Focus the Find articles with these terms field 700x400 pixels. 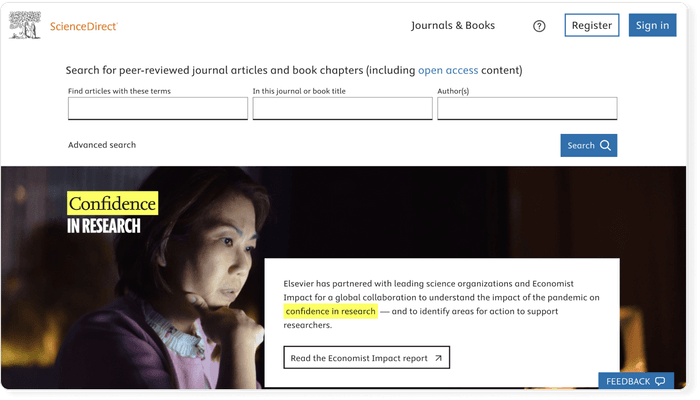tap(158, 108)
